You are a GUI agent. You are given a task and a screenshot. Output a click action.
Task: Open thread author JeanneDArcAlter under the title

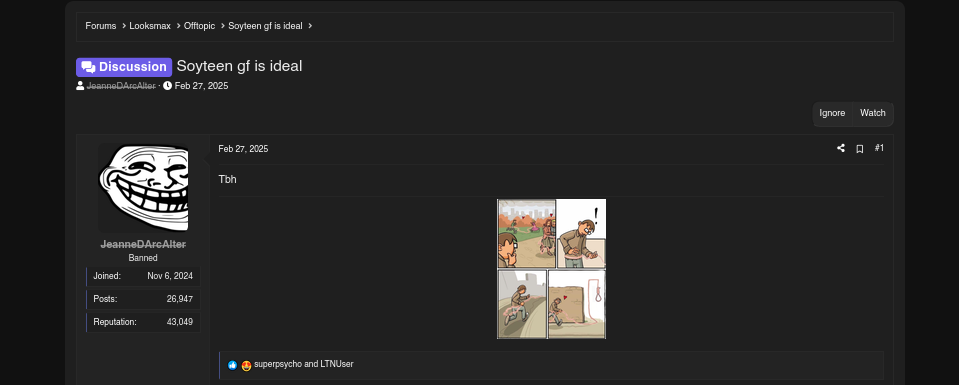click(121, 86)
